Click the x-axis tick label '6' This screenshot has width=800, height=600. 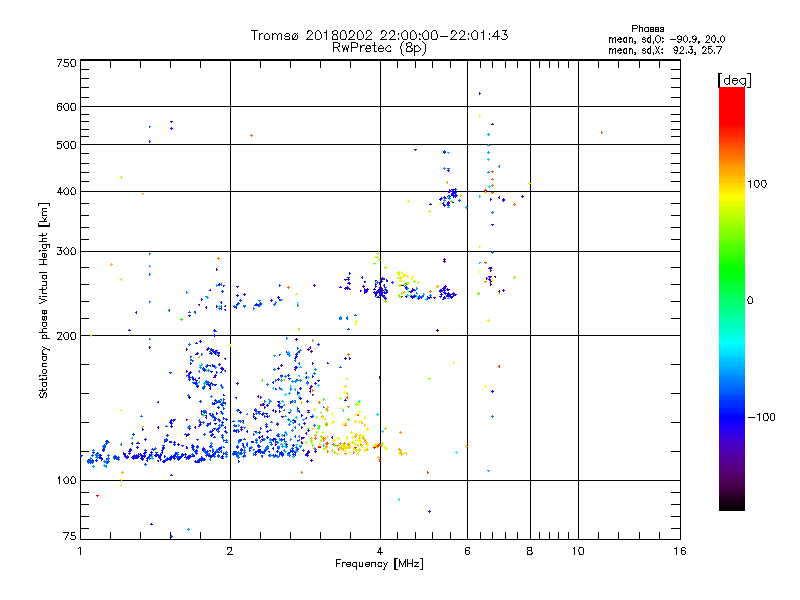click(467, 551)
